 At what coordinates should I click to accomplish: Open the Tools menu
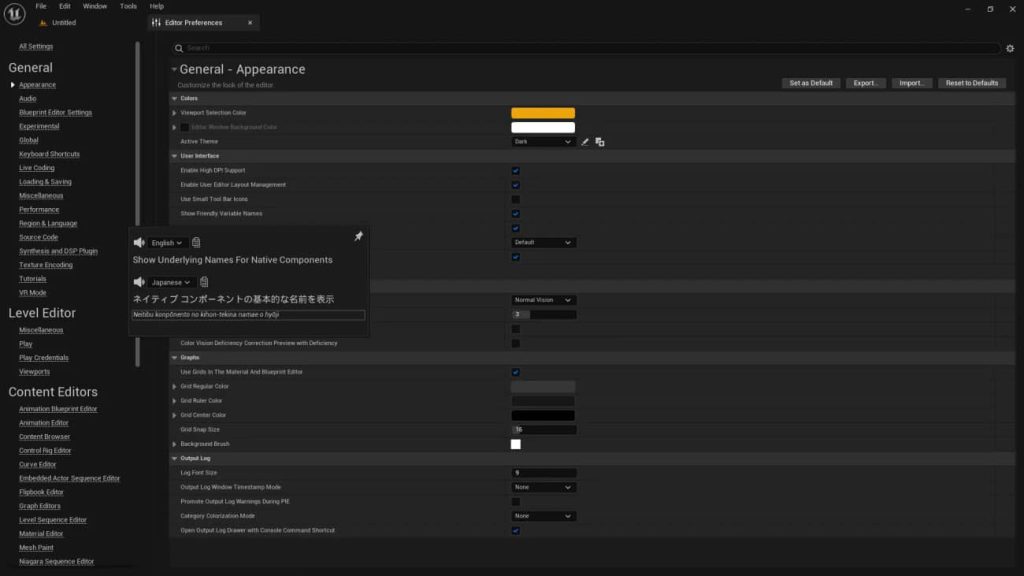coord(128,6)
